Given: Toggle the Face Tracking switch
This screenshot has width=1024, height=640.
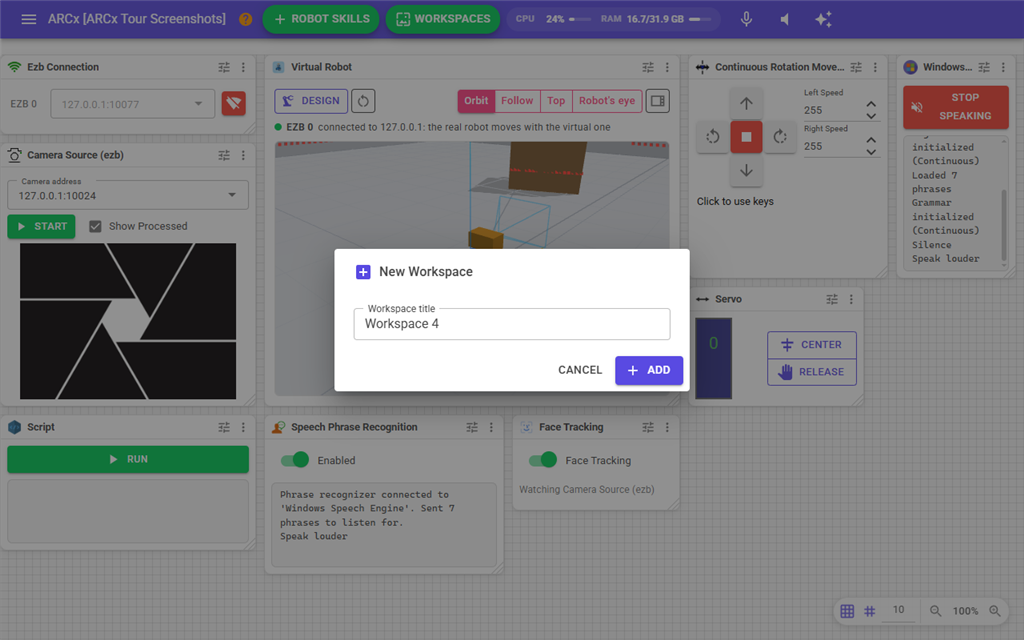Looking at the screenshot, I should point(543,460).
